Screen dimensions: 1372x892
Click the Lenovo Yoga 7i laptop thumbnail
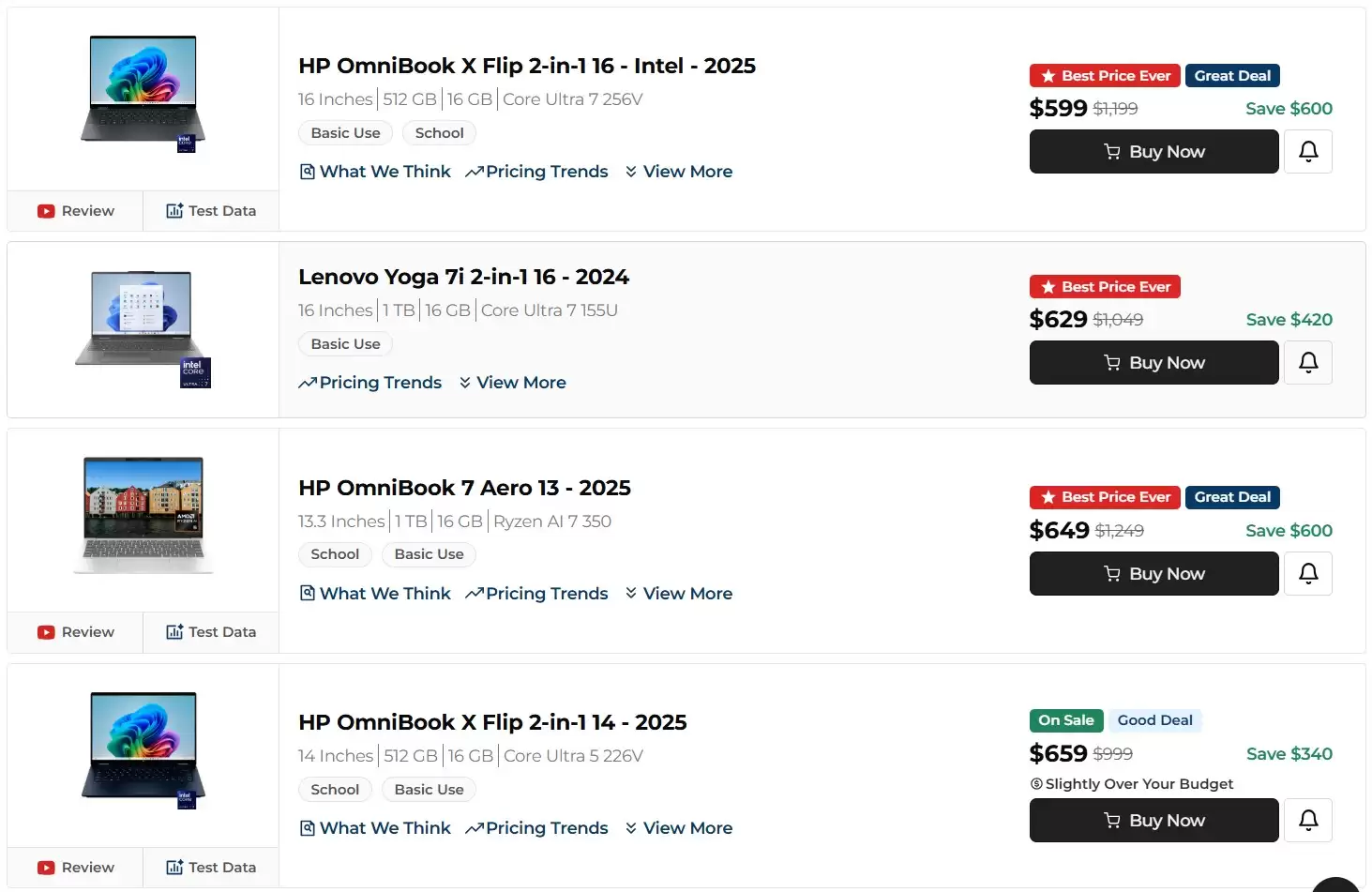(143, 328)
